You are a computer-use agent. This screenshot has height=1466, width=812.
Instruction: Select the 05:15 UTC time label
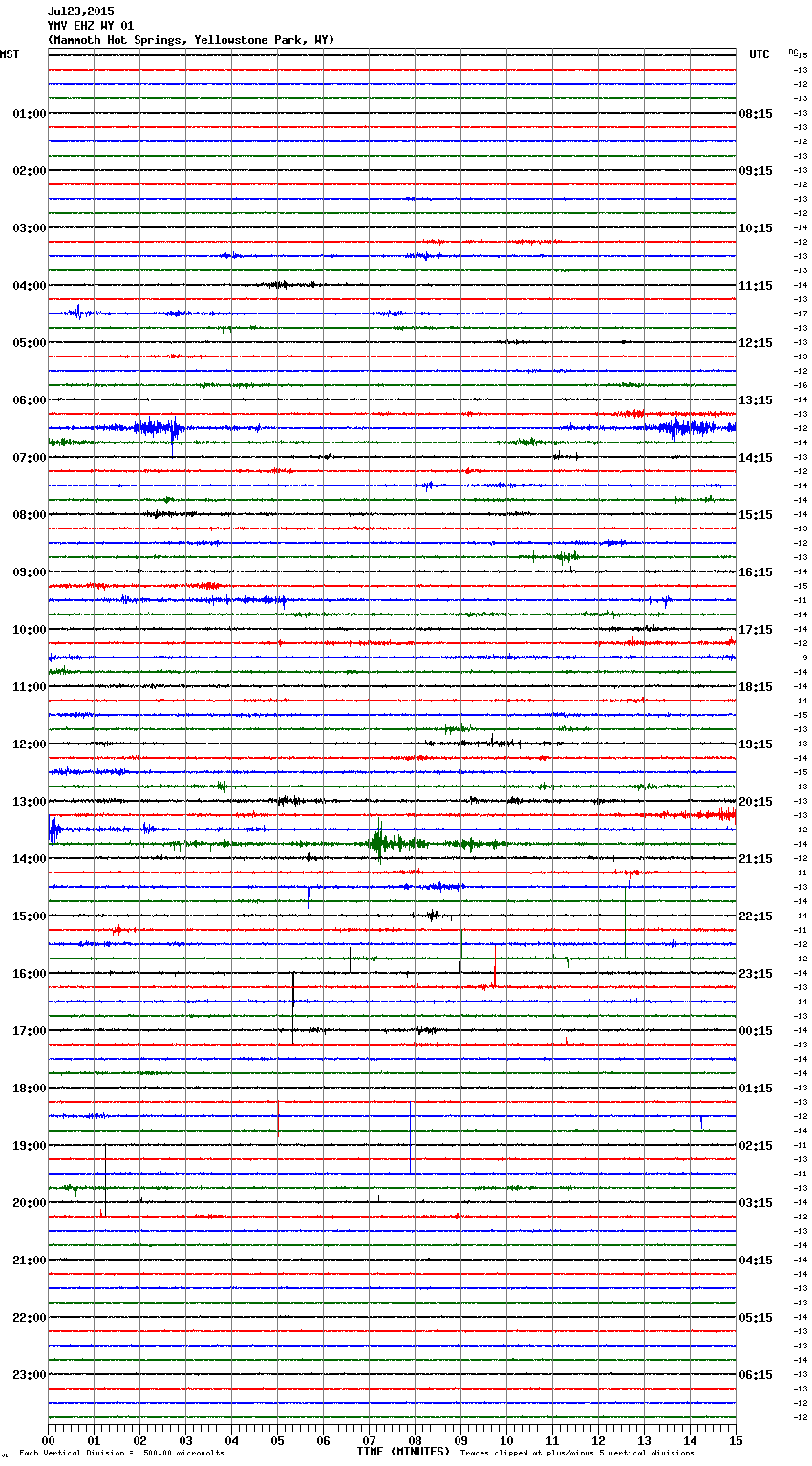tap(756, 1318)
